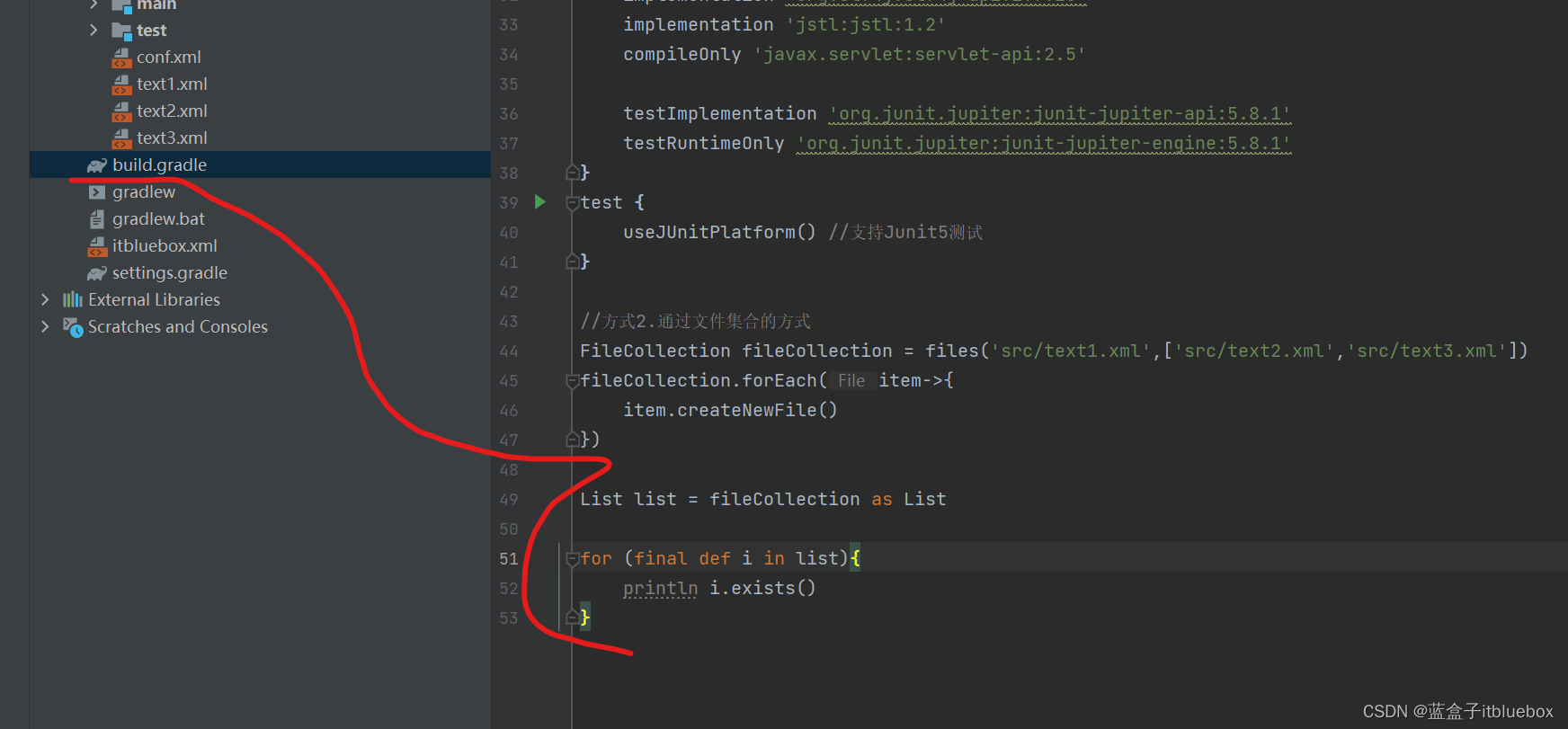Screen dimensions: 1568x729
Task: Click 'org.junit.jupiter:junit-jupiter-api:5.8.1' string
Action: coord(1060,113)
